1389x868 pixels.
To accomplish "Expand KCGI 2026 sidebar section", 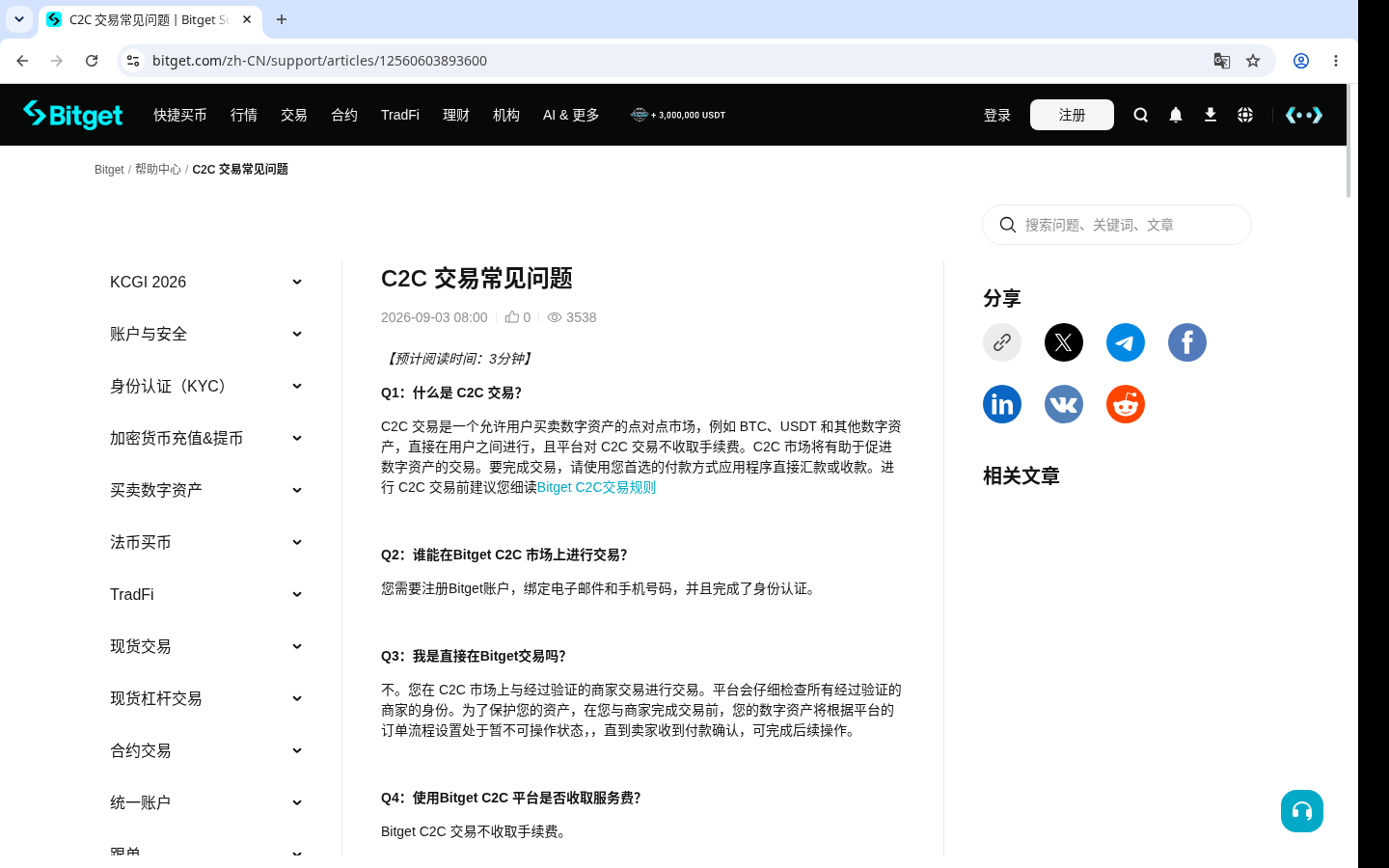I will (206, 282).
